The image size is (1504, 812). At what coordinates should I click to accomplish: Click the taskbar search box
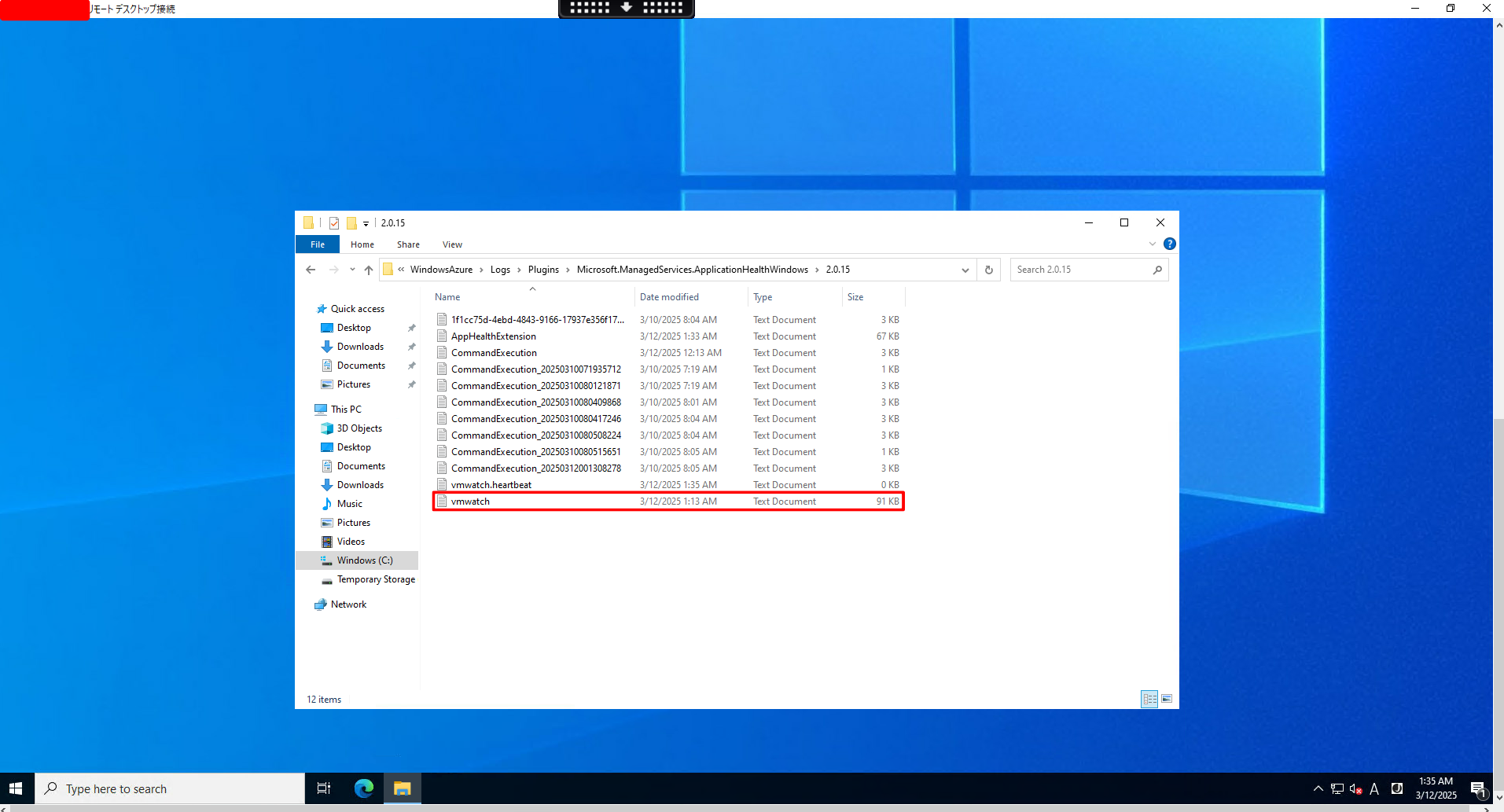[170, 788]
